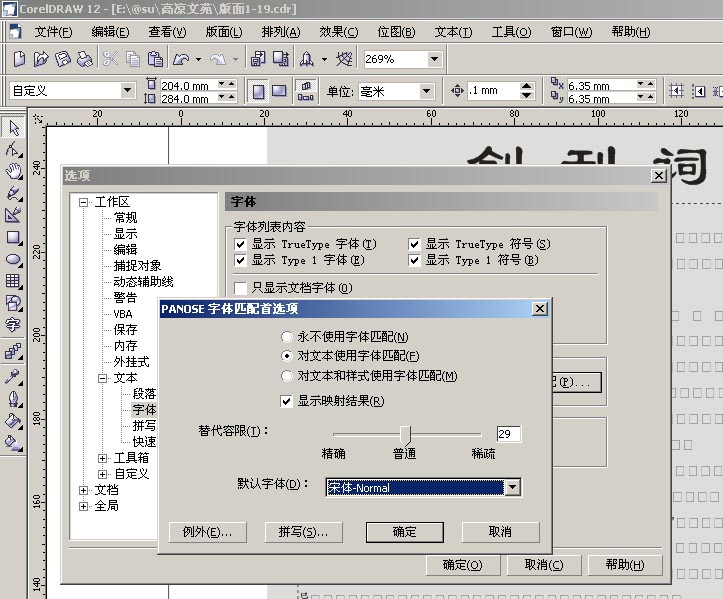Select the Smart drawing tool
Screen dimensions: 723x599
(14, 215)
